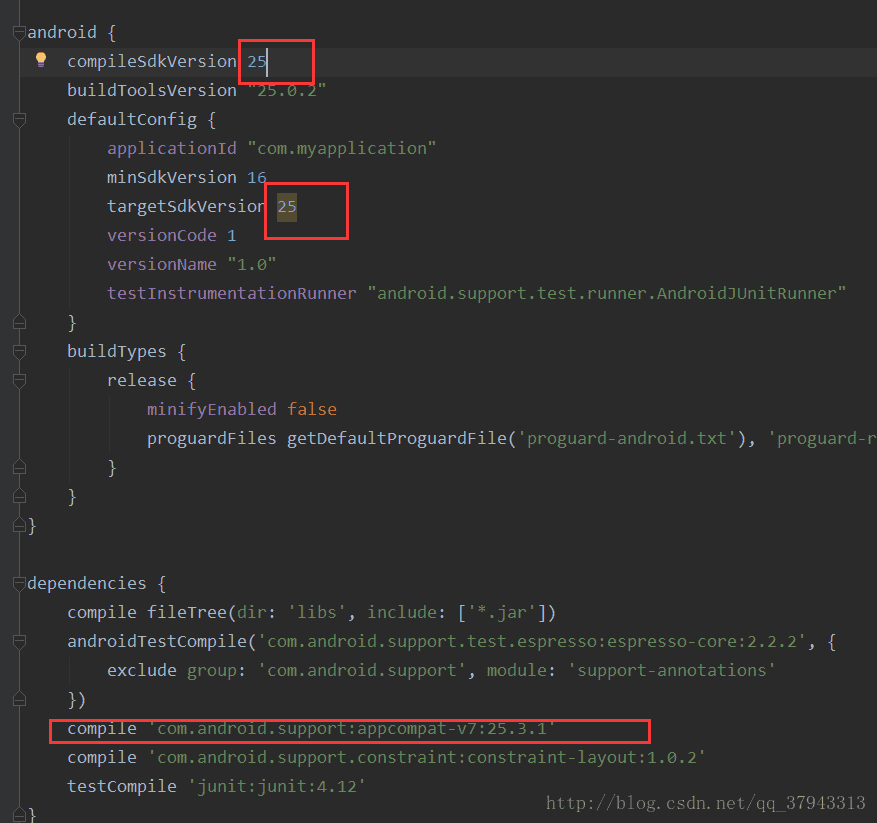Click the targetSdkVersion value 25

287,207
